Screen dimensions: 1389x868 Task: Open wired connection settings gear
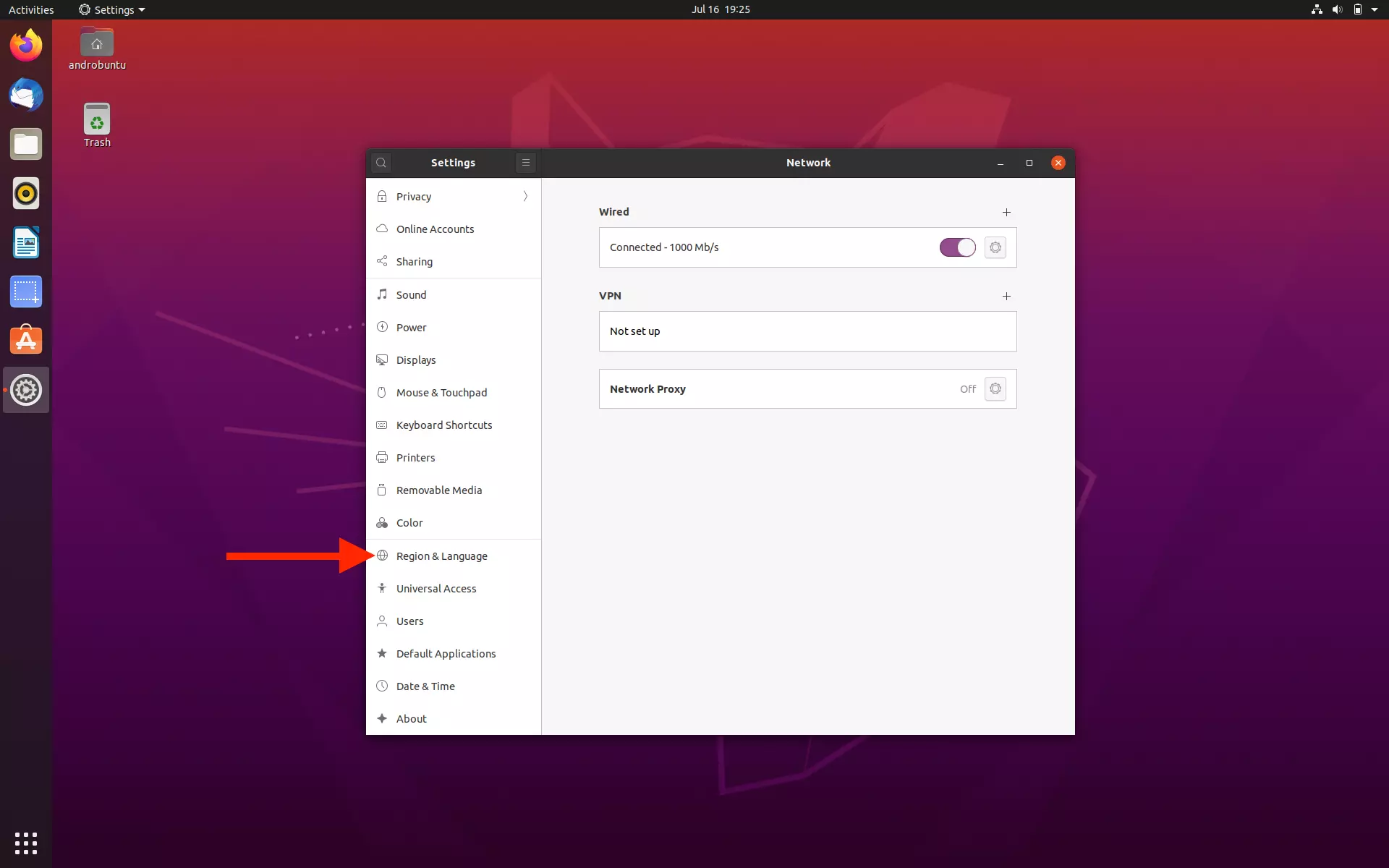995,247
